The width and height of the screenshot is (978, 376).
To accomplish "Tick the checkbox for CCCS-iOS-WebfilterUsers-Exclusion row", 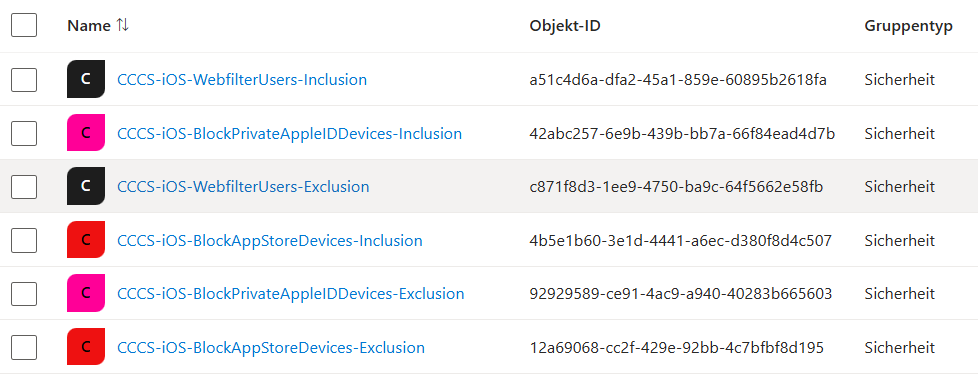I will tap(24, 186).
